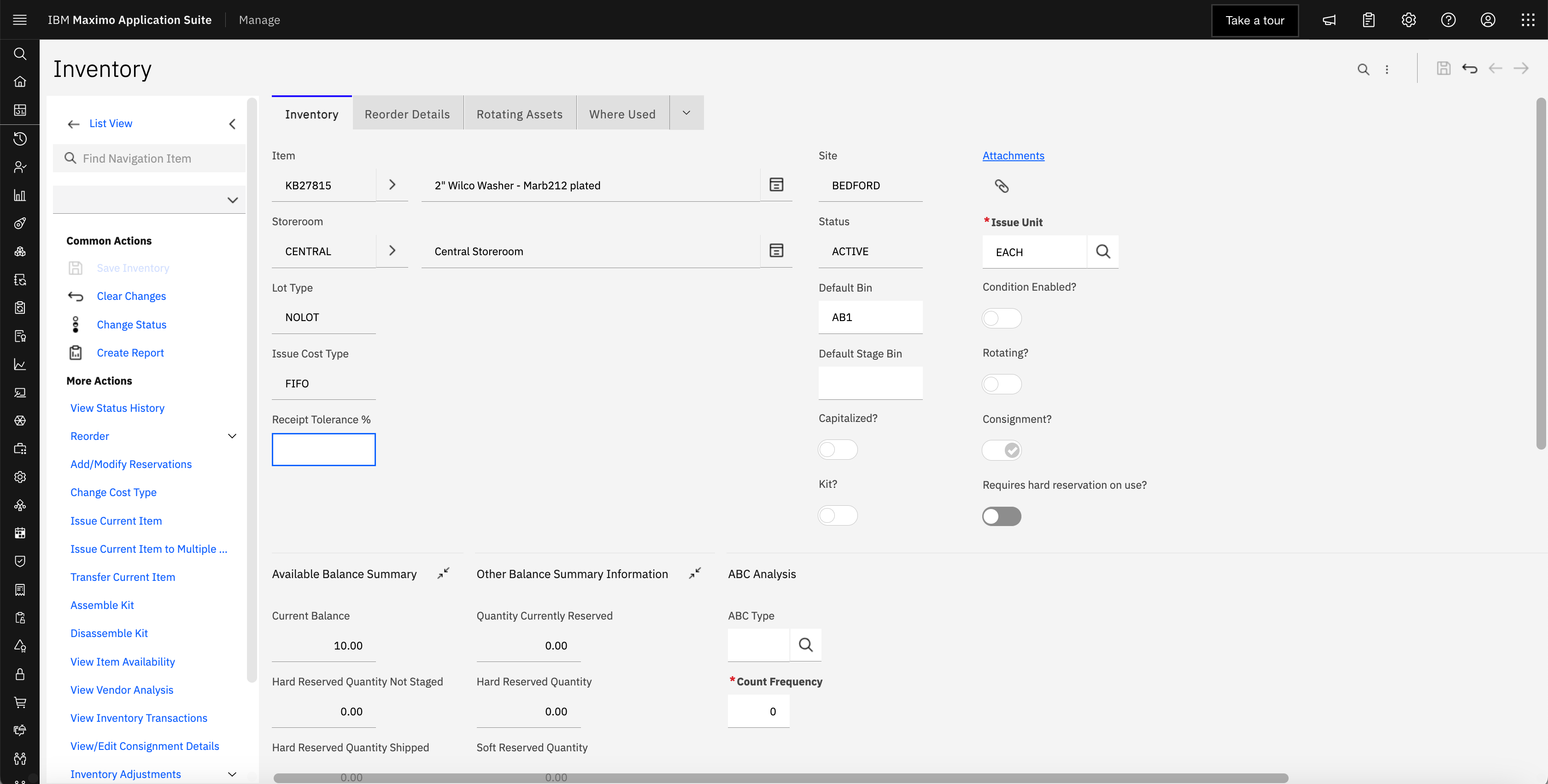Collapse the left navigation panel
The image size is (1548, 784).
[232, 124]
